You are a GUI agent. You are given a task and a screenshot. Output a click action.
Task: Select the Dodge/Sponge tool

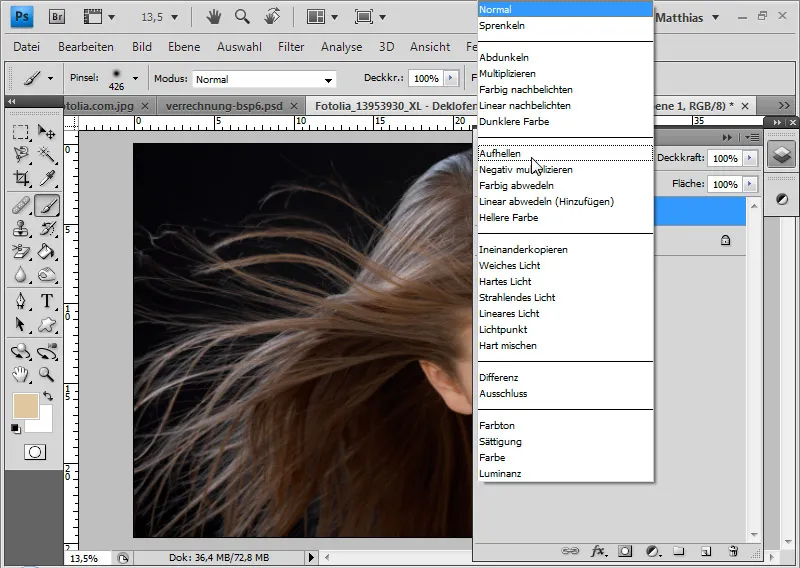pos(47,274)
